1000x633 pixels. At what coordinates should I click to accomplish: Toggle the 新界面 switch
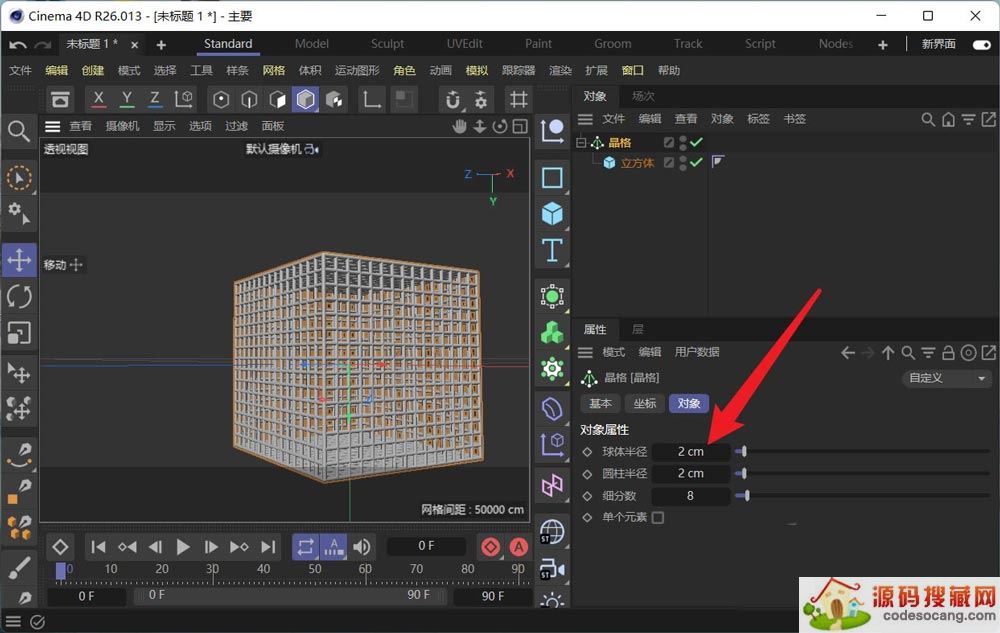(981, 44)
